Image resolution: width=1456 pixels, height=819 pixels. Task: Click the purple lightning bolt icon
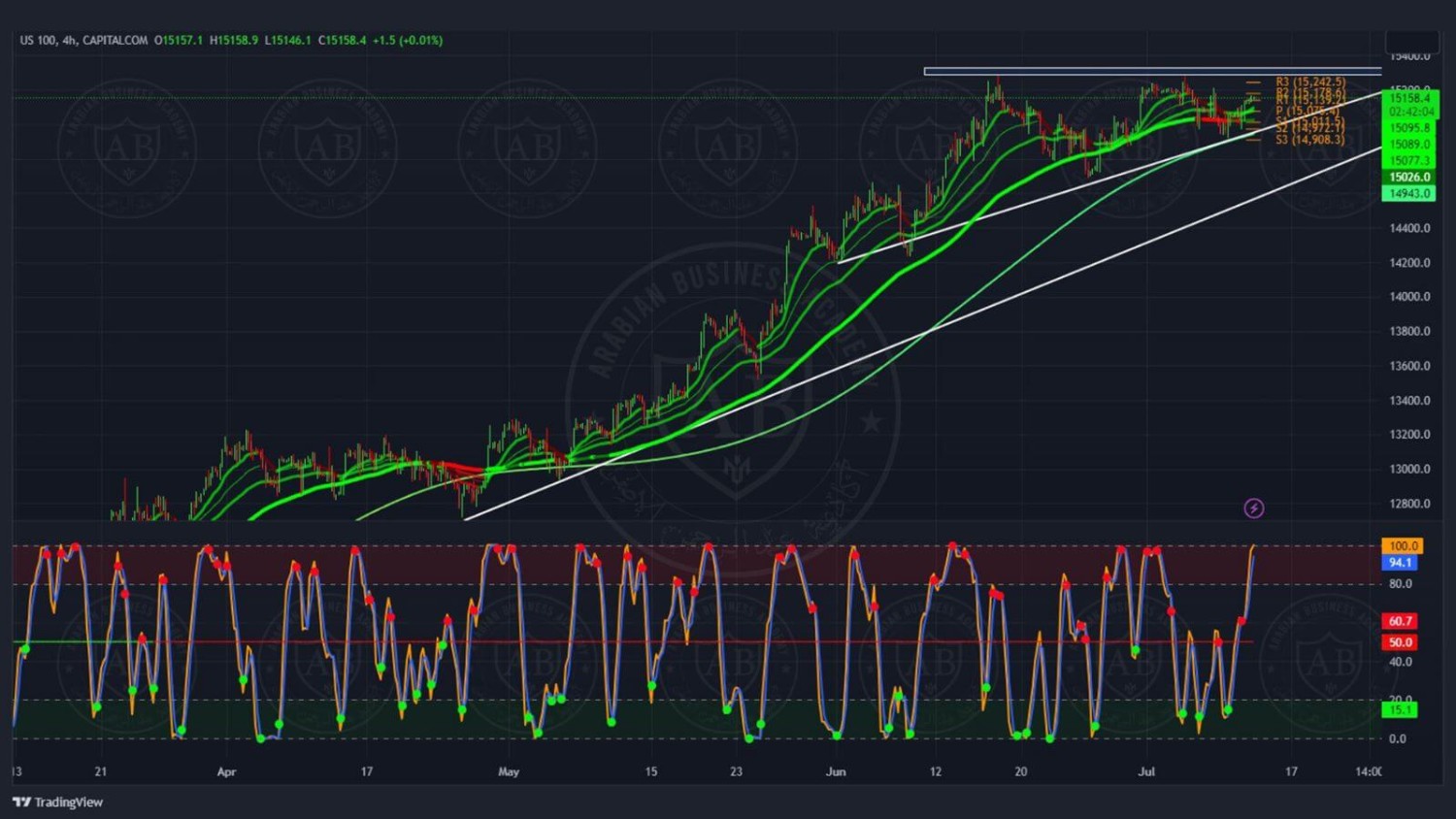[1254, 508]
